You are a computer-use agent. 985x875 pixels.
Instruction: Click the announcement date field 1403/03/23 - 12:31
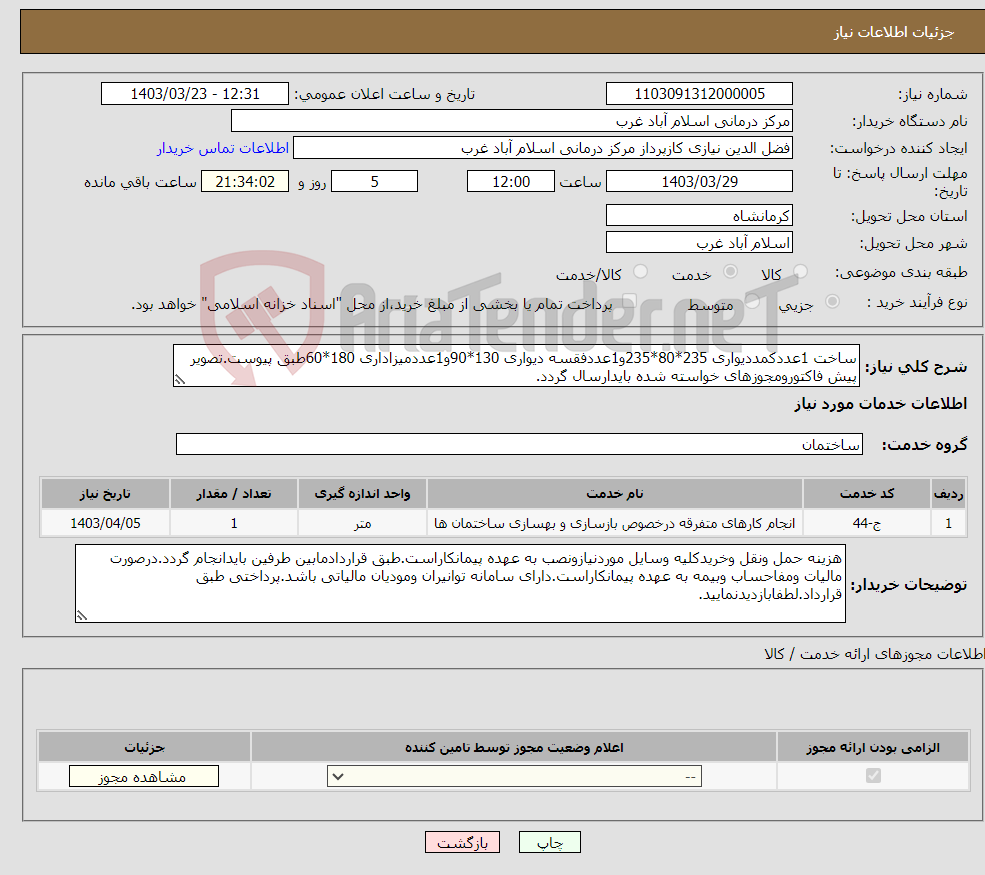click(195, 94)
